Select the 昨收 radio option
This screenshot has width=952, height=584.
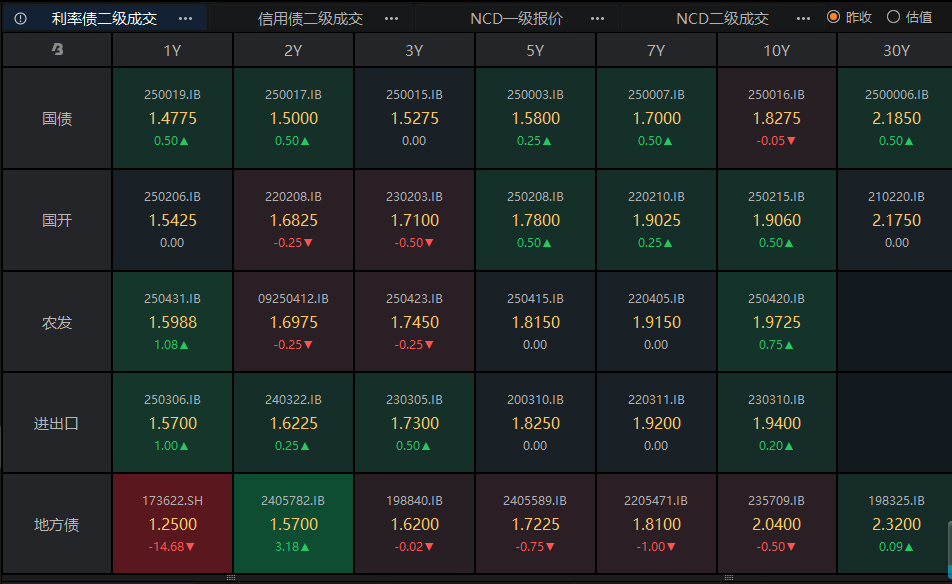point(833,17)
